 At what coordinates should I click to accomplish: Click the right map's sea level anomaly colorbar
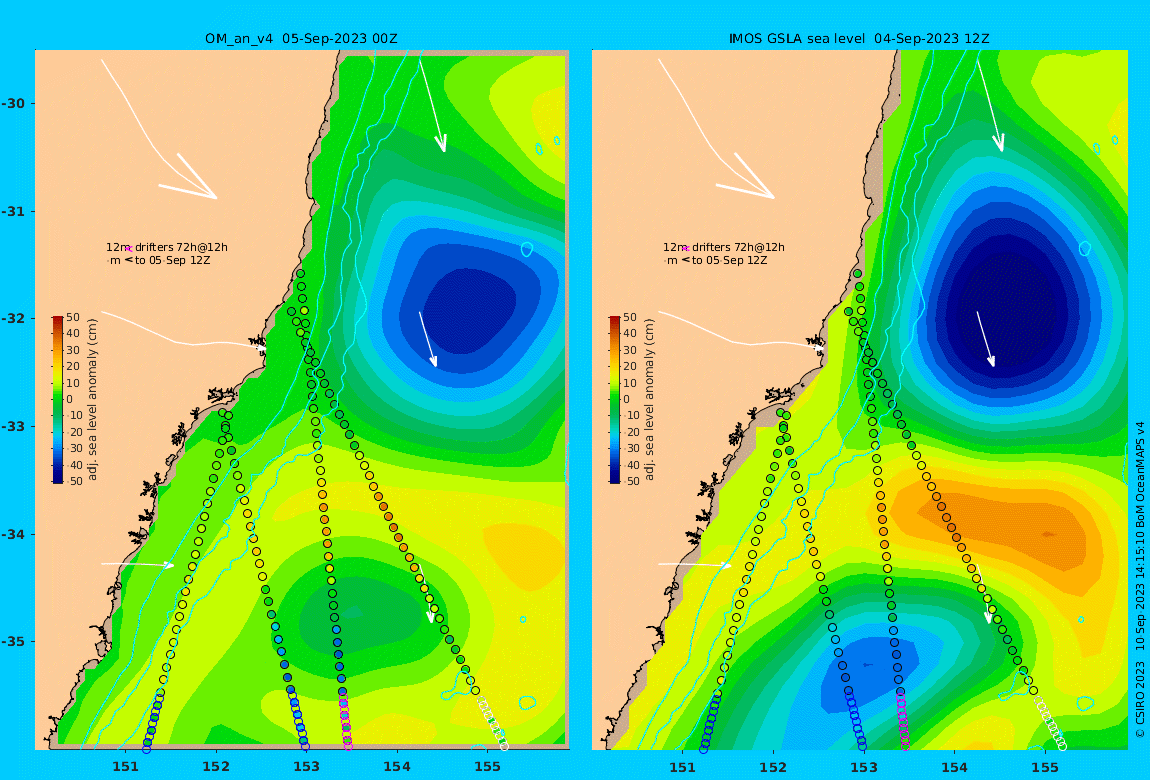point(615,400)
